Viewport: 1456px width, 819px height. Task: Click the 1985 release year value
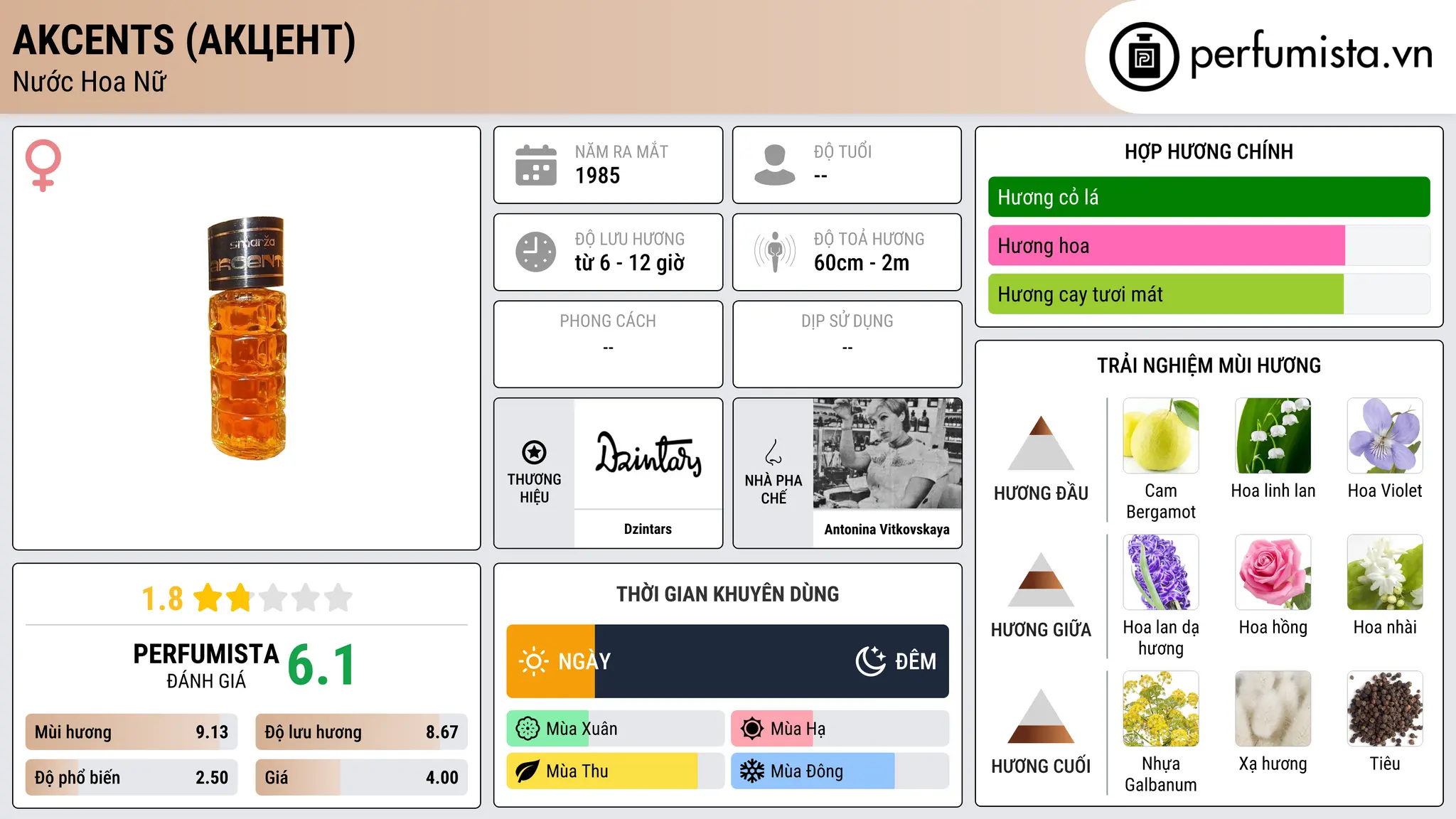598,176
